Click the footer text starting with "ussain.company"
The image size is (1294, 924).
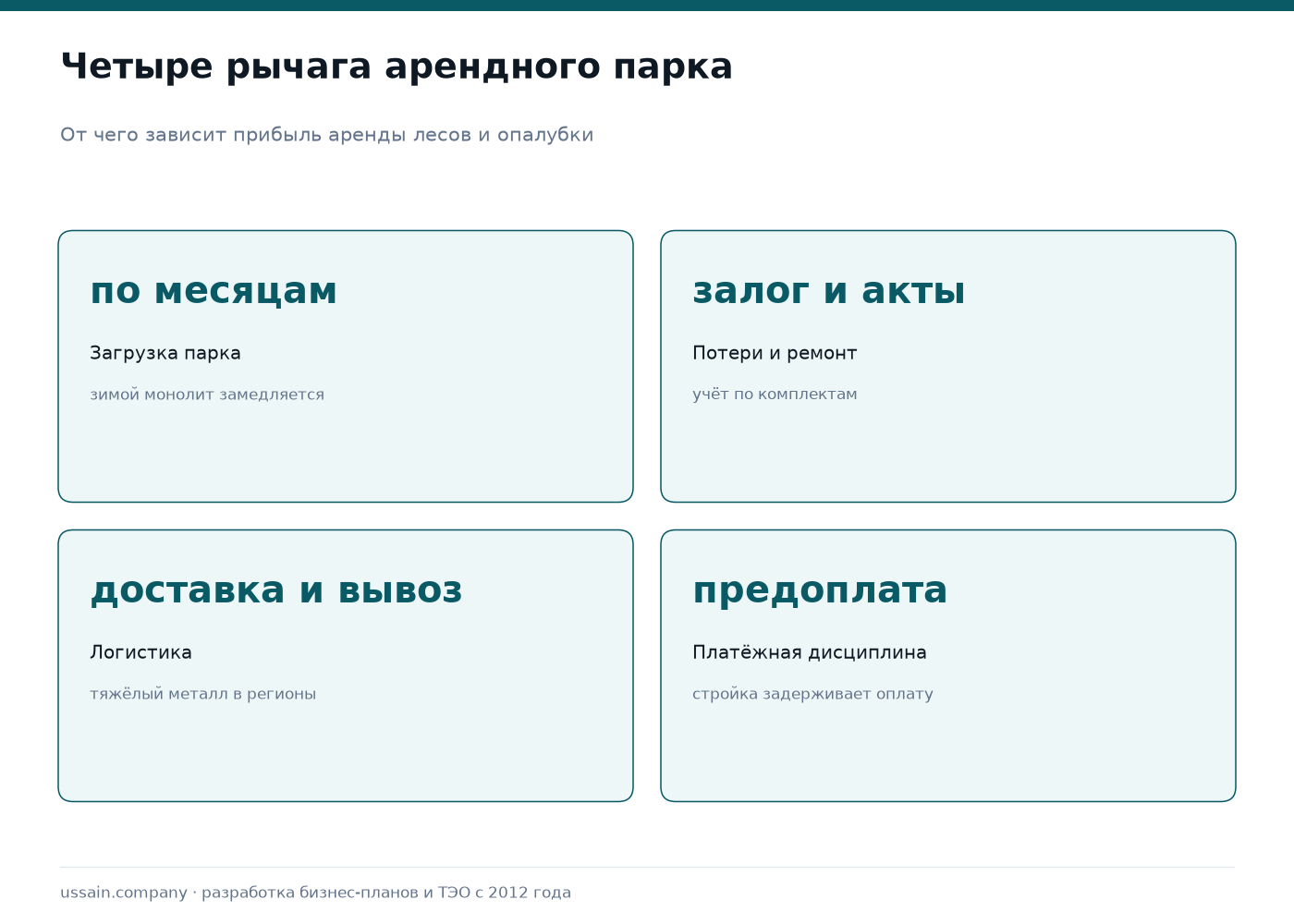[x=316, y=893]
